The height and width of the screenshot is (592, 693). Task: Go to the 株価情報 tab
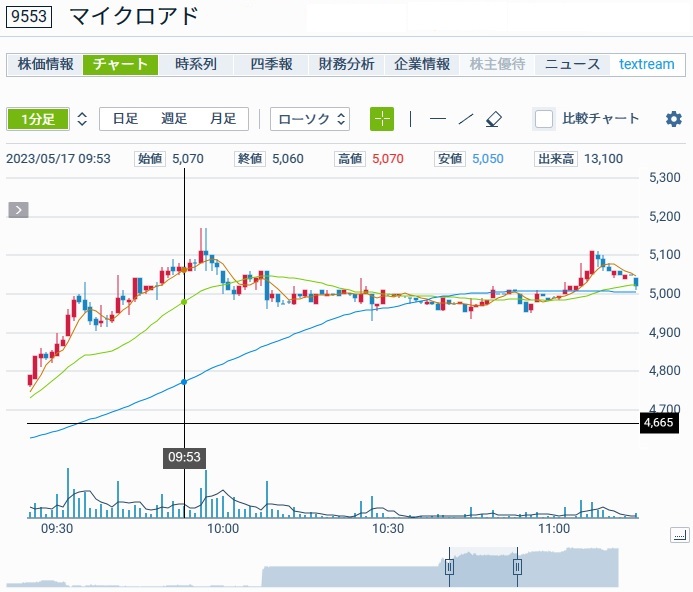(46, 64)
